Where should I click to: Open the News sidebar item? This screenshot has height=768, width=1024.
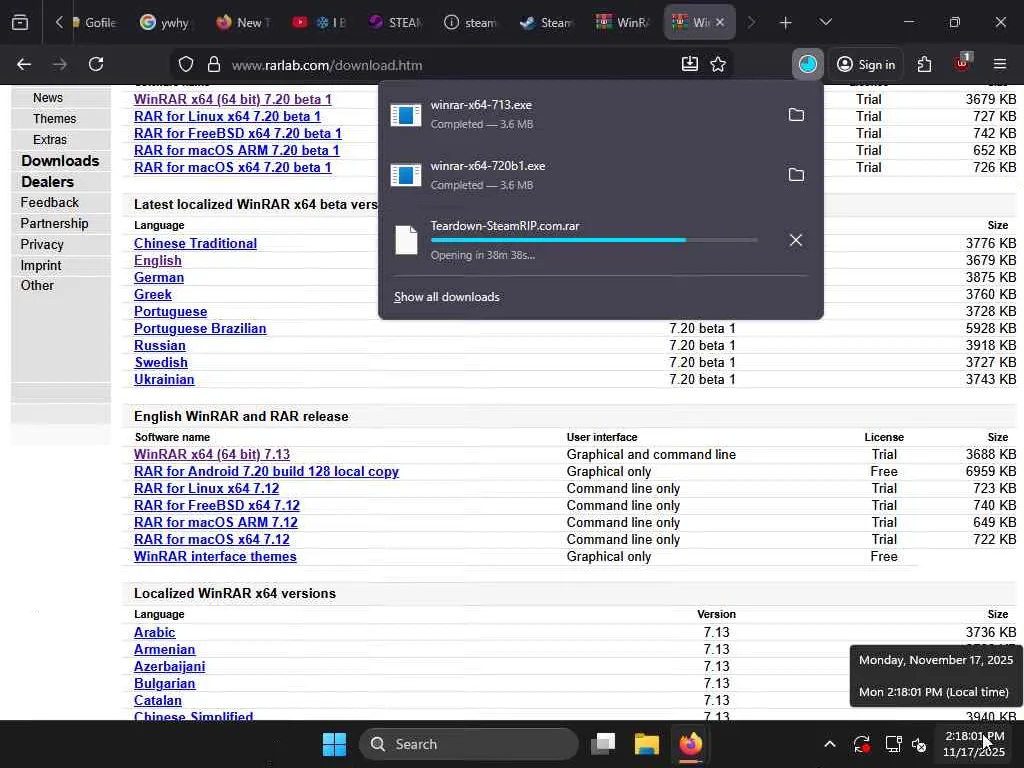tap(48, 98)
